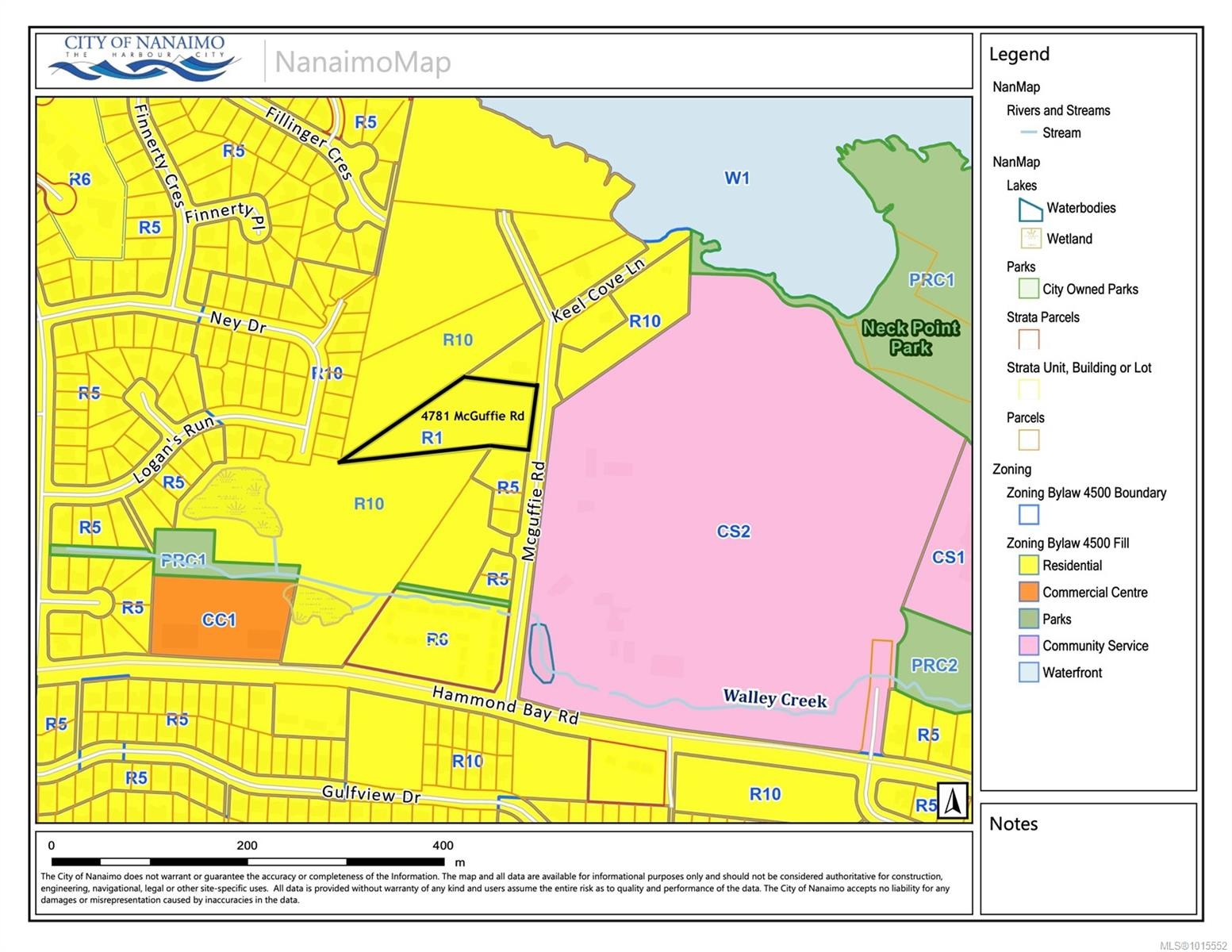
Task: Click the W1 waterfront zone label
Action: click(x=736, y=178)
